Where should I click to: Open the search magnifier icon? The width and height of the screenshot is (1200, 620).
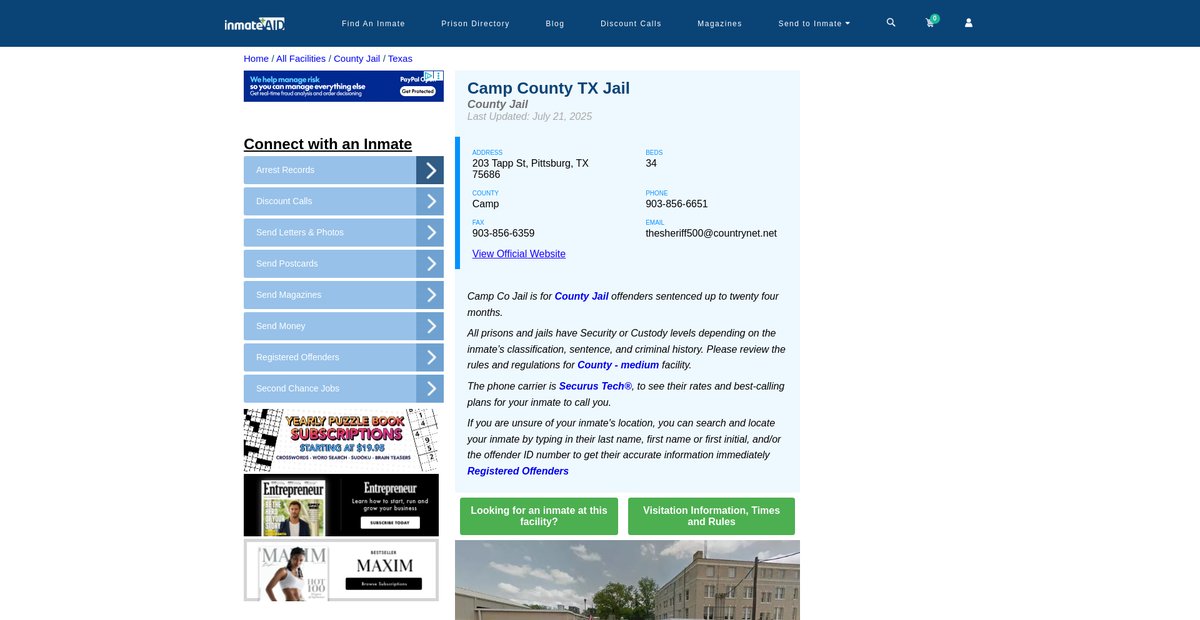891,22
